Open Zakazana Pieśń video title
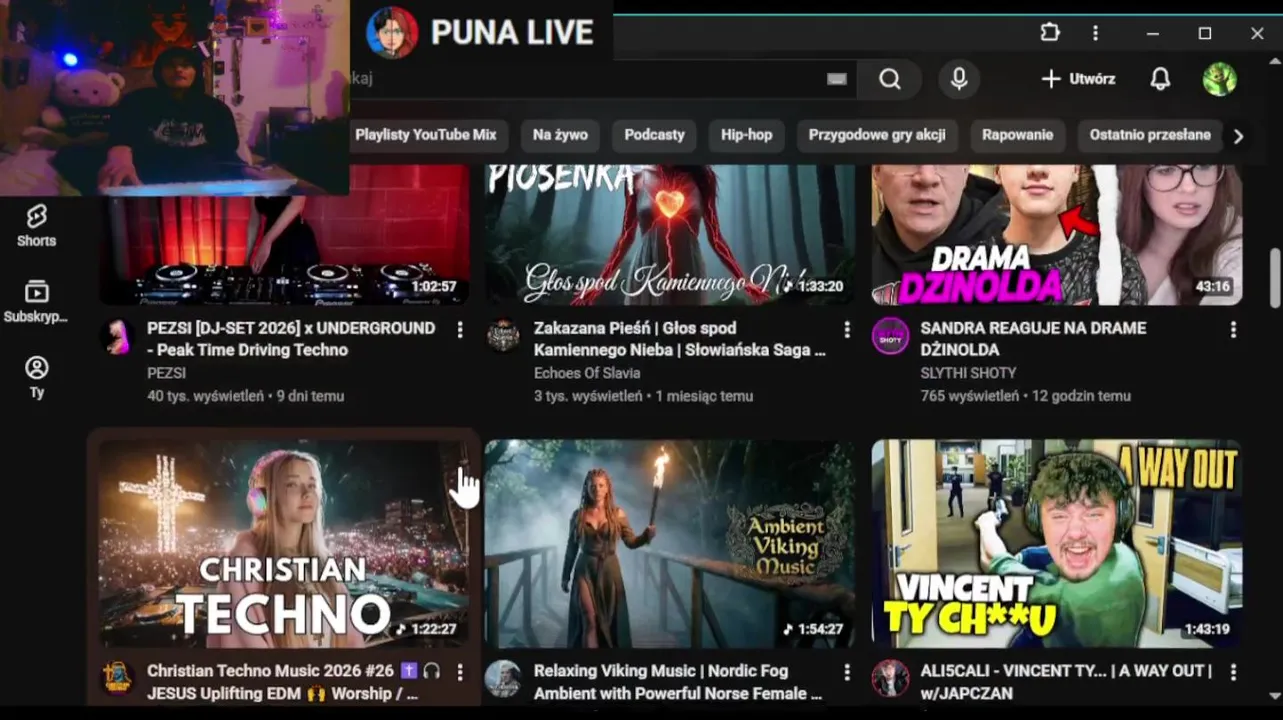The height and width of the screenshot is (720, 1283). coord(680,339)
